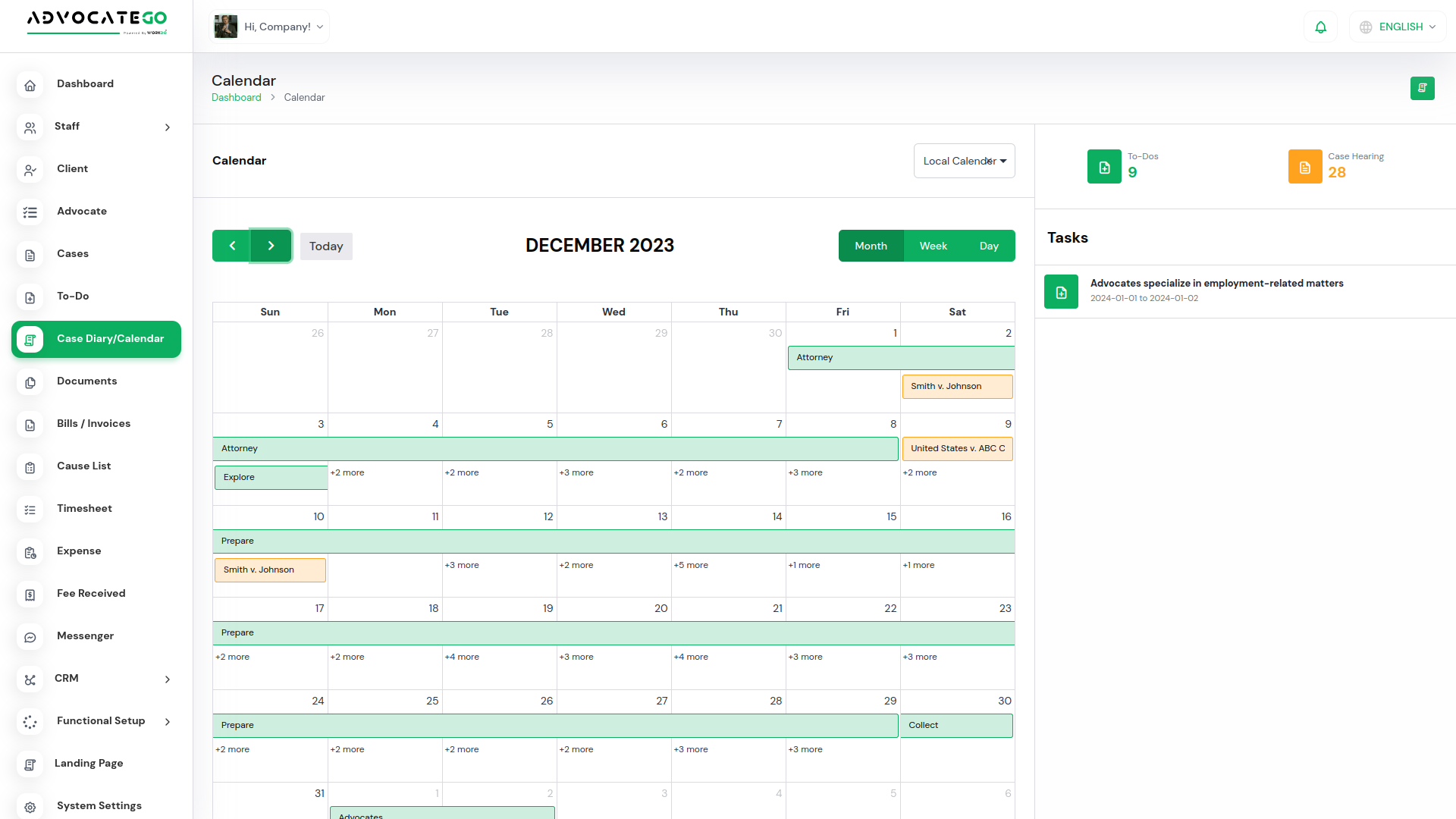
Task: Click the To-Dos green document icon
Action: (1104, 167)
